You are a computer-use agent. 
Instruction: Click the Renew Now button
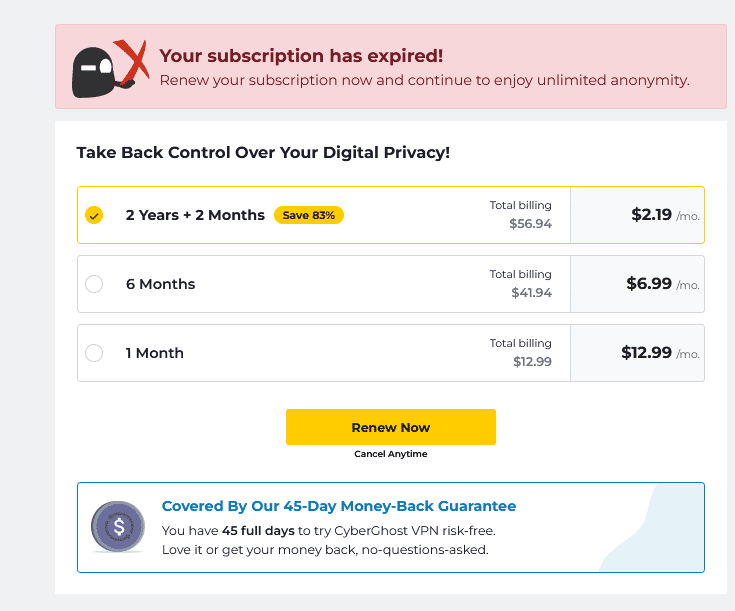pyautogui.click(x=390, y=427)
